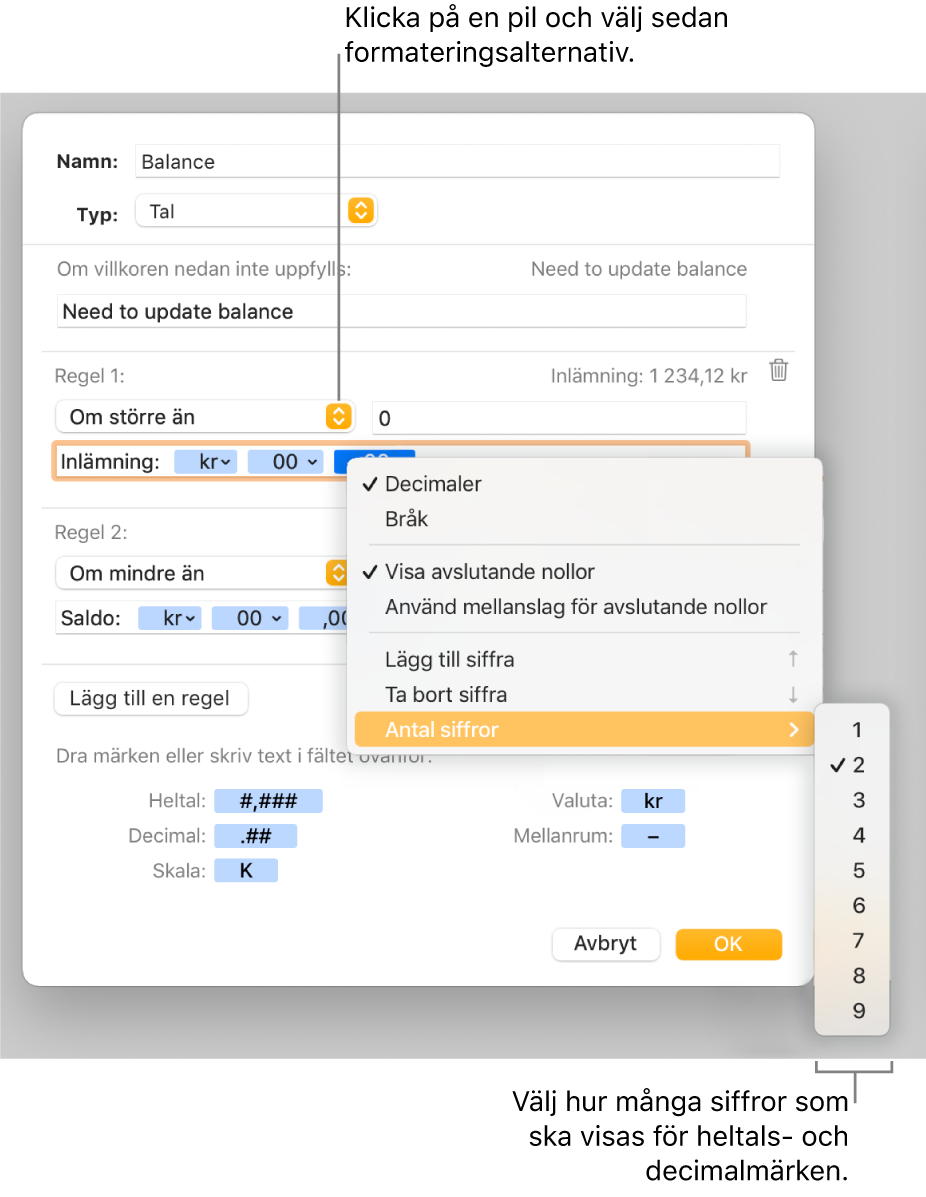Image resolution: width=926 pixels, height=1197 pixels.
Task: Choose Ta bort siffra menu item
Action: 584,695
